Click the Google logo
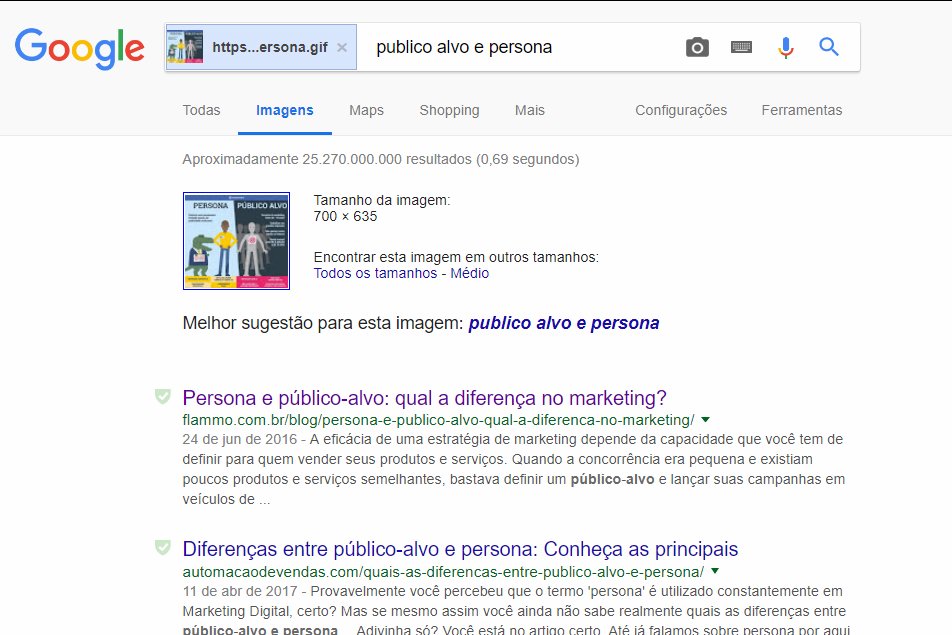This screenshot has height=635, width=952. (79, 48)
